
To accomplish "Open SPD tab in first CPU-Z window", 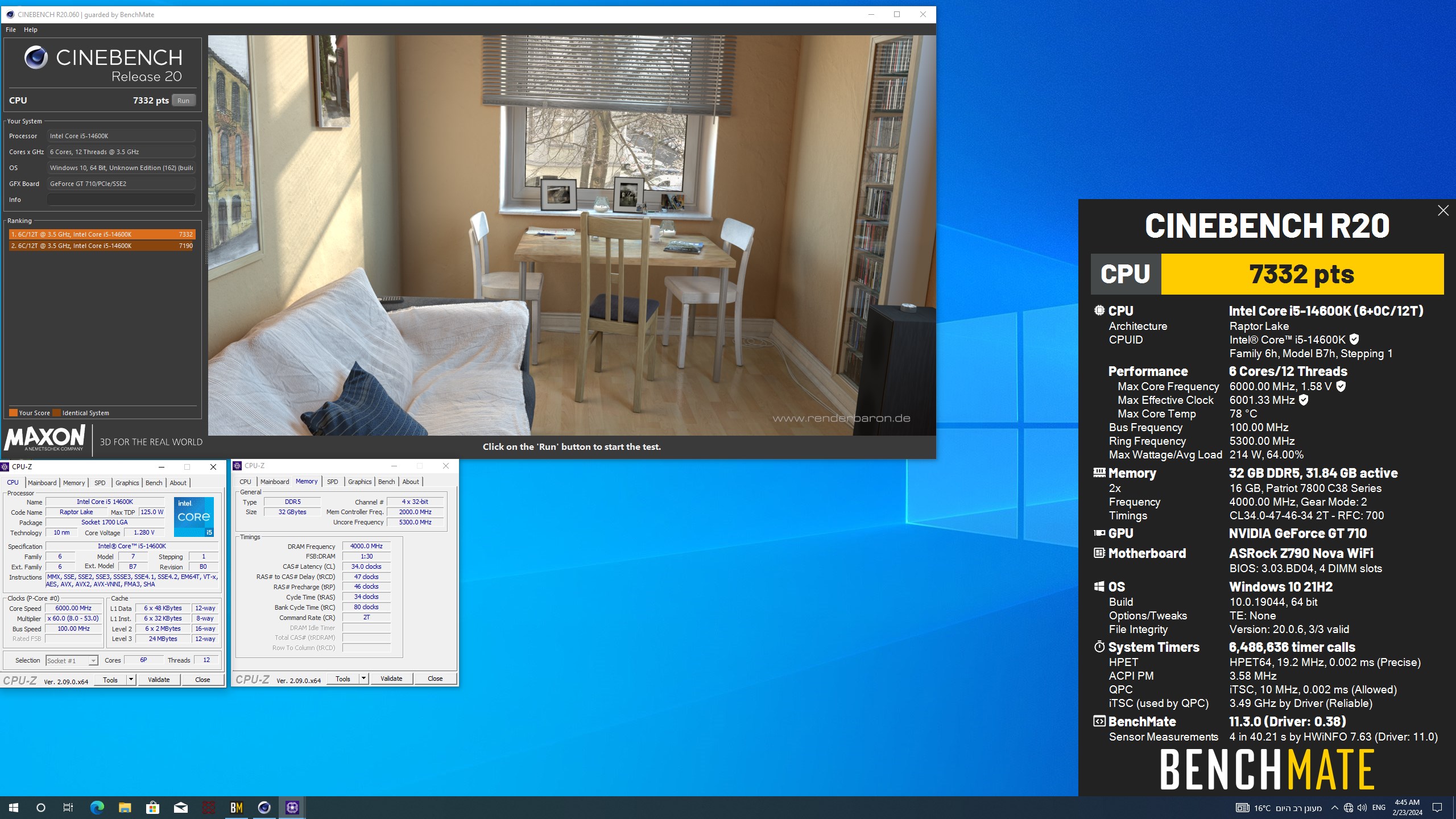I will [x=100, y=483].
